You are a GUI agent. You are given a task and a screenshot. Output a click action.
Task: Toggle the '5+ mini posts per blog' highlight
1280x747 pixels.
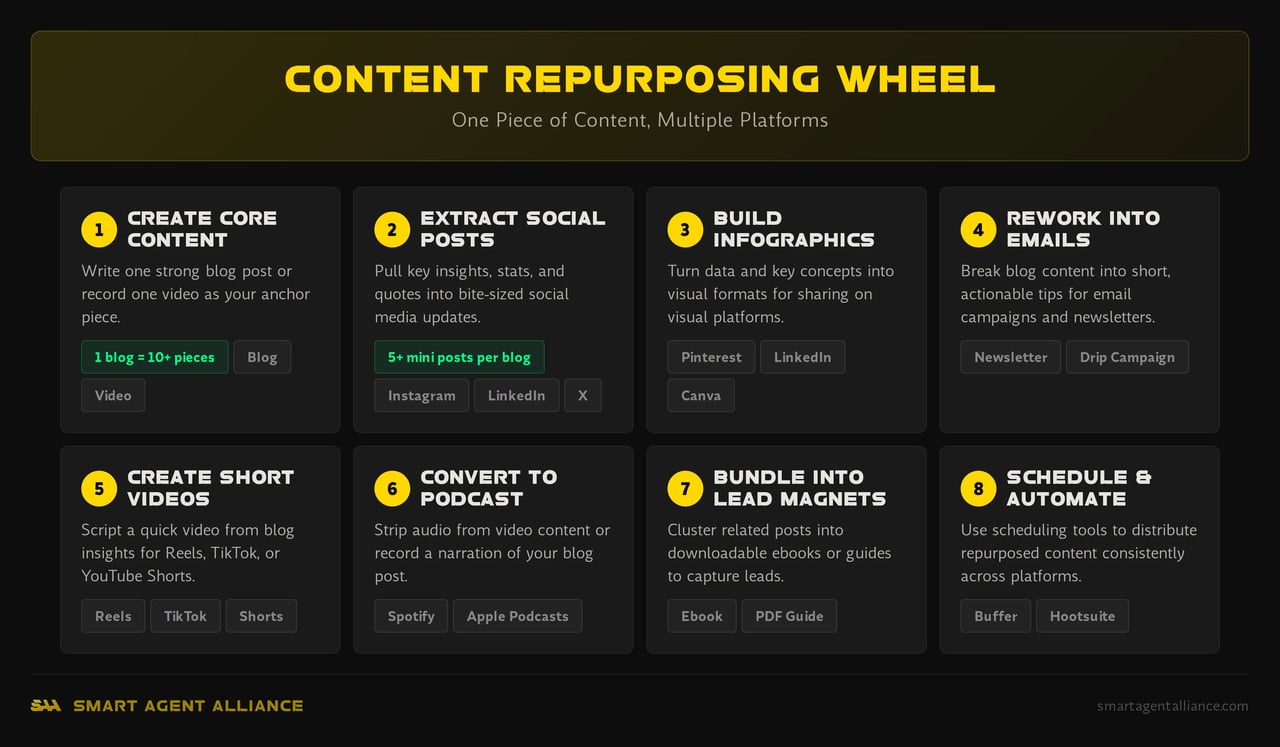point(459,356)
